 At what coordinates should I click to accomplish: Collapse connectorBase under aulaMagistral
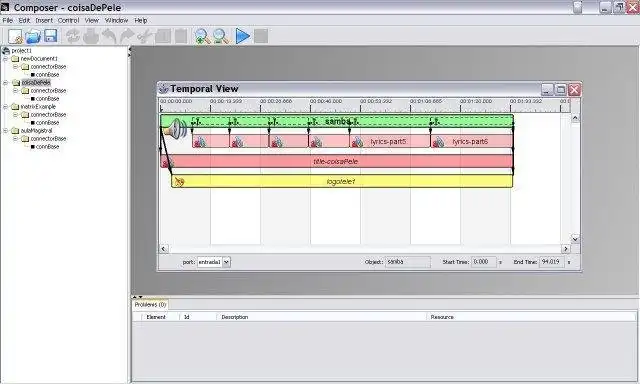16,139
